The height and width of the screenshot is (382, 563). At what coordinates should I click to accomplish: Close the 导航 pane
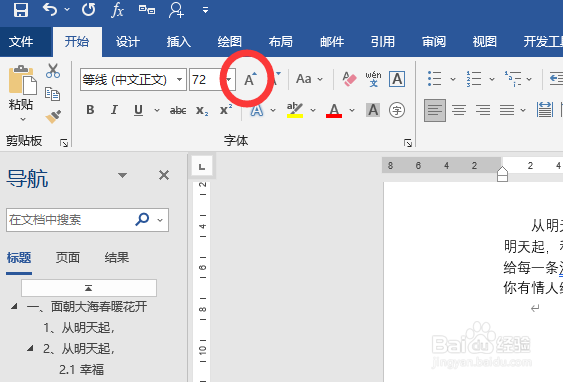tap(164, 175)
